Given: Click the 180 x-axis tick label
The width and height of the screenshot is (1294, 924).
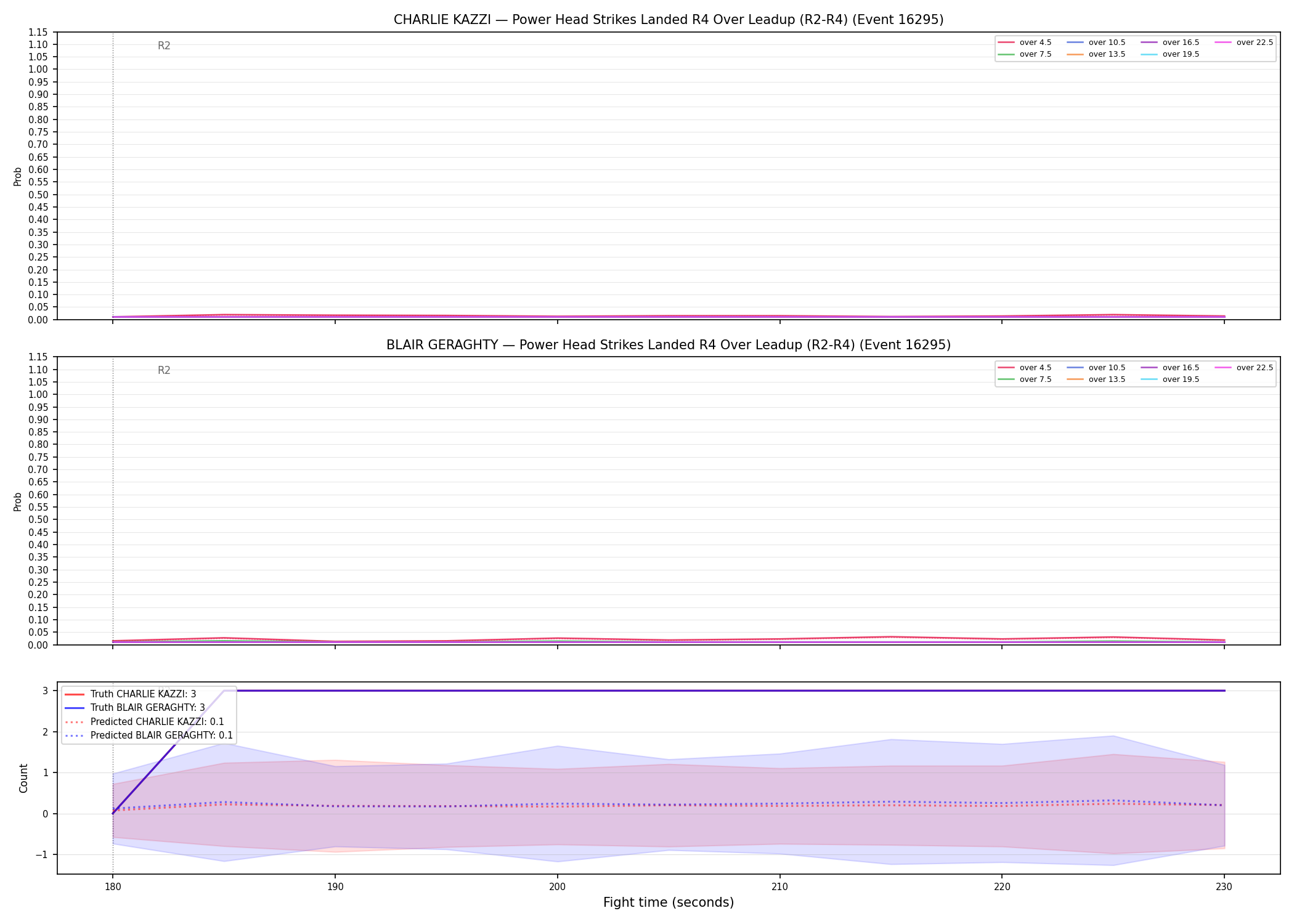Looking at the screenshot, I should click(112, 887).
